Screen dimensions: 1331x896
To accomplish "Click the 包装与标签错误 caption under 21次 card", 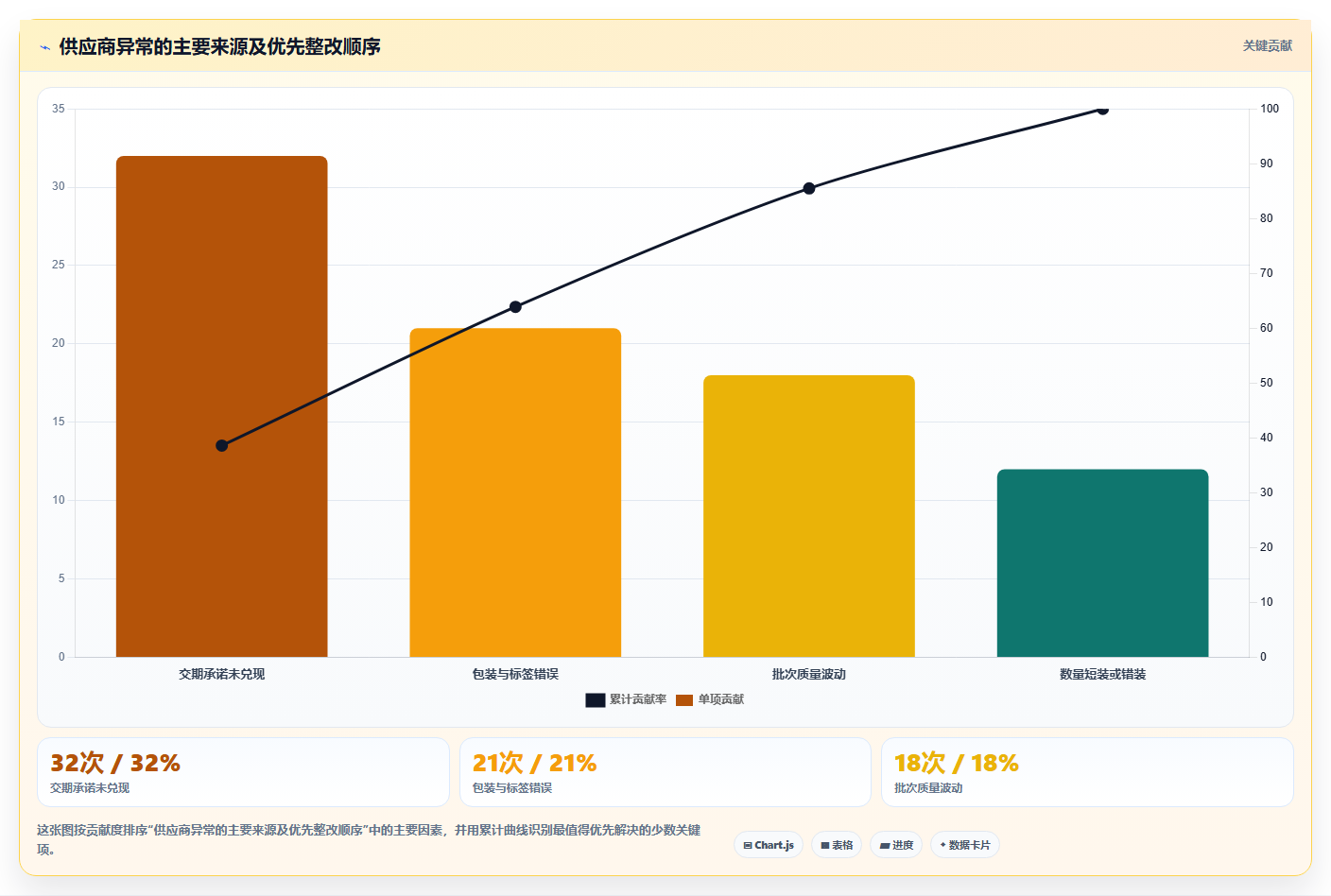I will 512,787.
